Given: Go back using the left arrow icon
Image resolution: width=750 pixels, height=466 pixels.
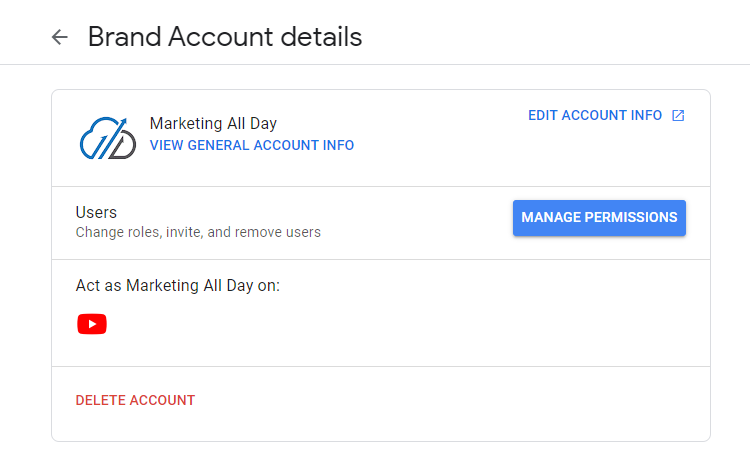Looking at the screenshot, I should click(x=60, y=37).
